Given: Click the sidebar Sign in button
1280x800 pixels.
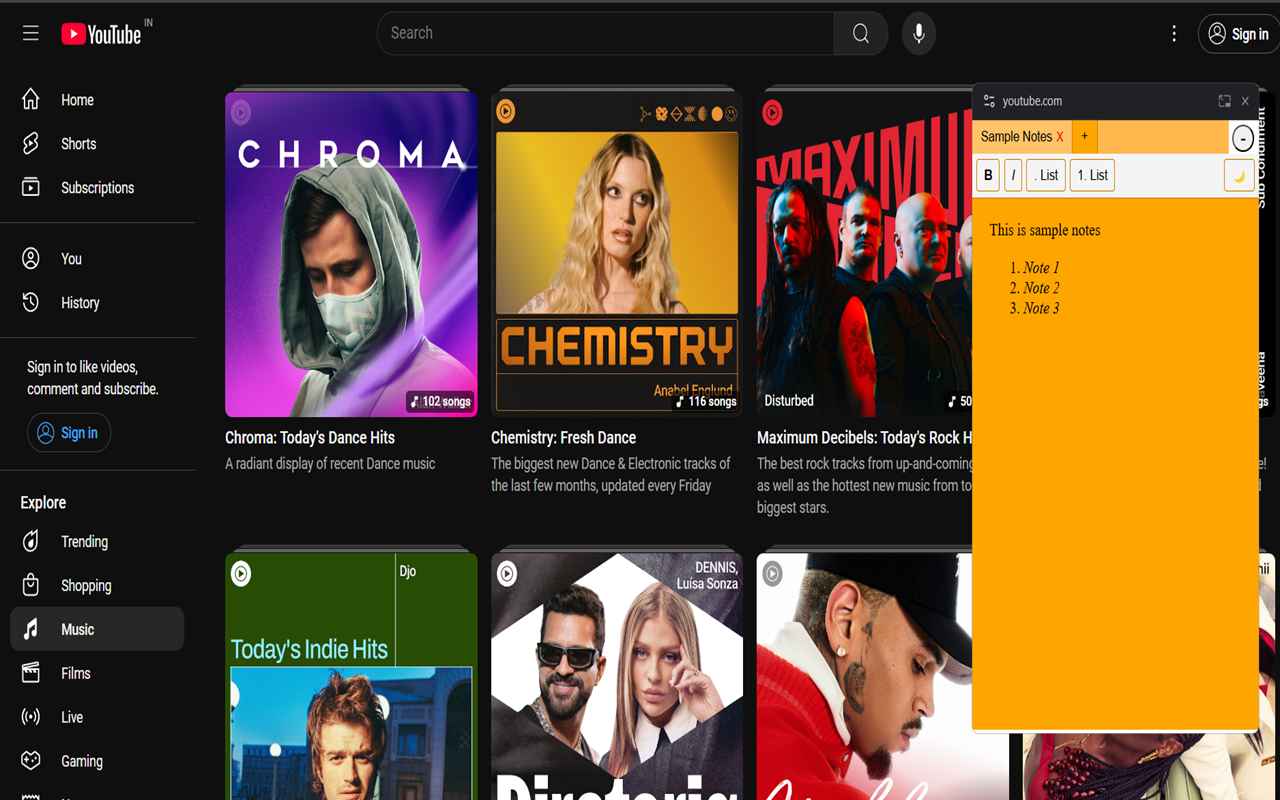Looking at the screenshot, I should (x=69, y=433).
